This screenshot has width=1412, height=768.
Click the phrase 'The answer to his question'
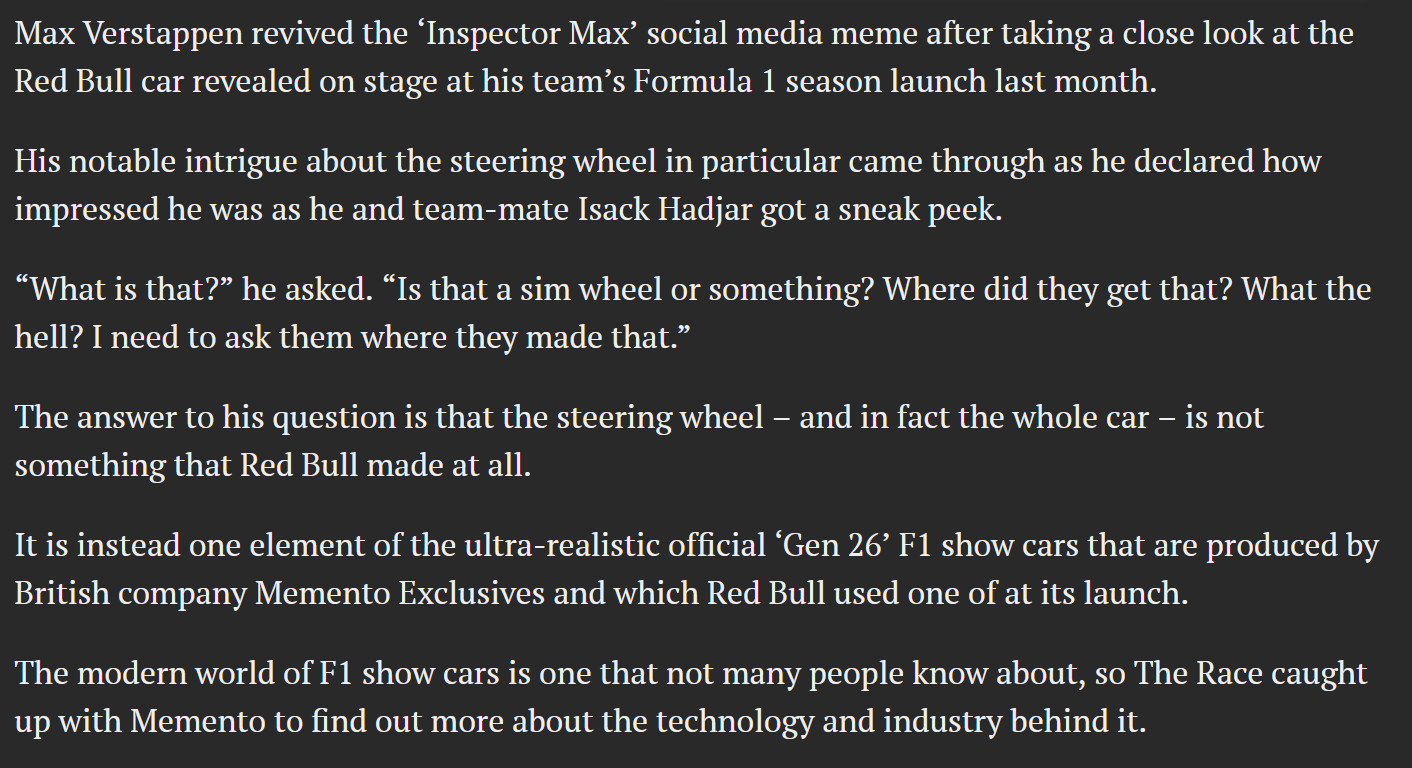pyautogui.click(x=207, y=417)
